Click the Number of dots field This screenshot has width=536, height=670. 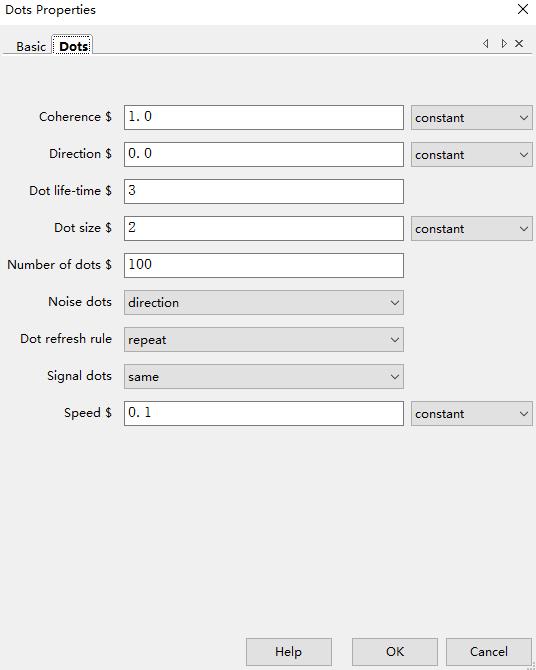[x=264, y=265]
